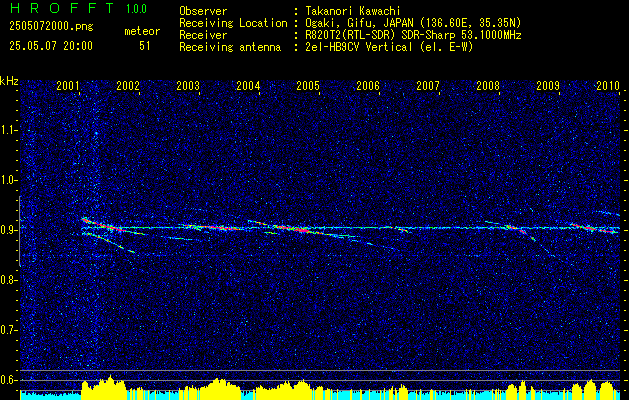
Task: Click the gray frequency range bracket beside 0.9
Action: [x=20, y=231]
